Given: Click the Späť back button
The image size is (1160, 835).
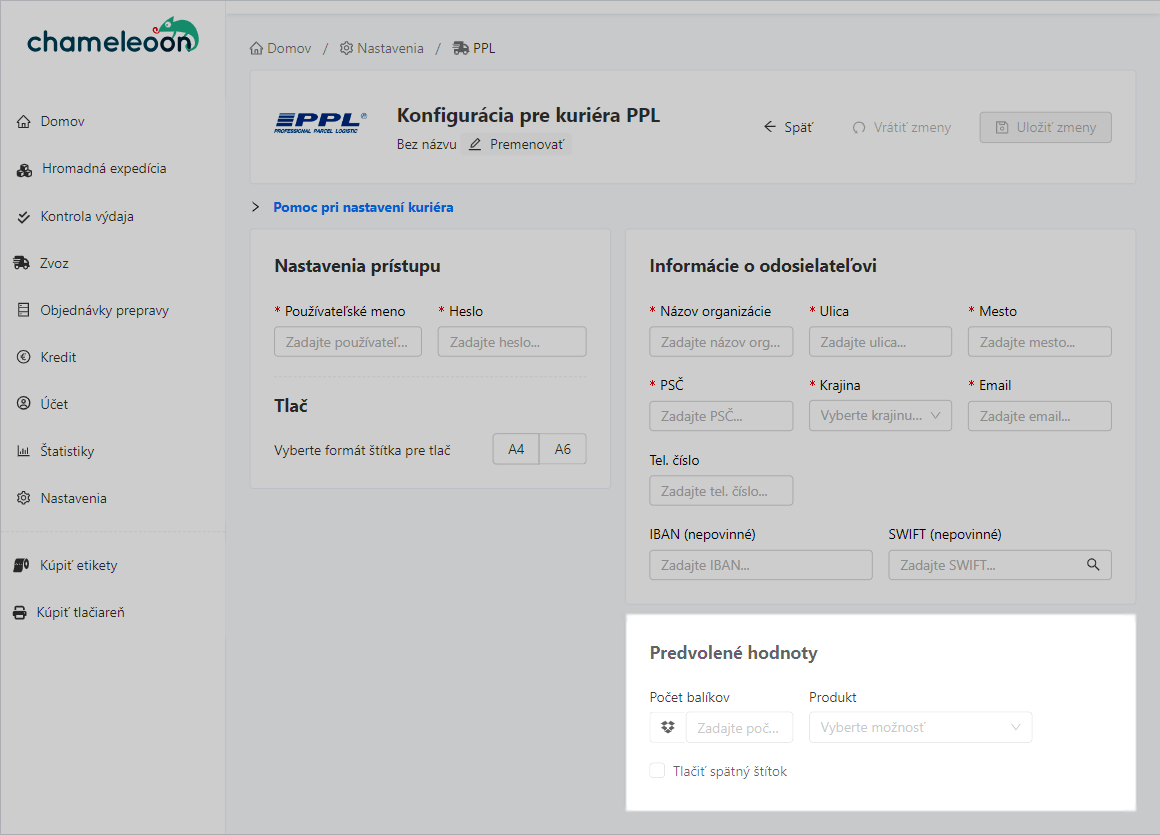Looking at the screenshot, I should (788, 127).
